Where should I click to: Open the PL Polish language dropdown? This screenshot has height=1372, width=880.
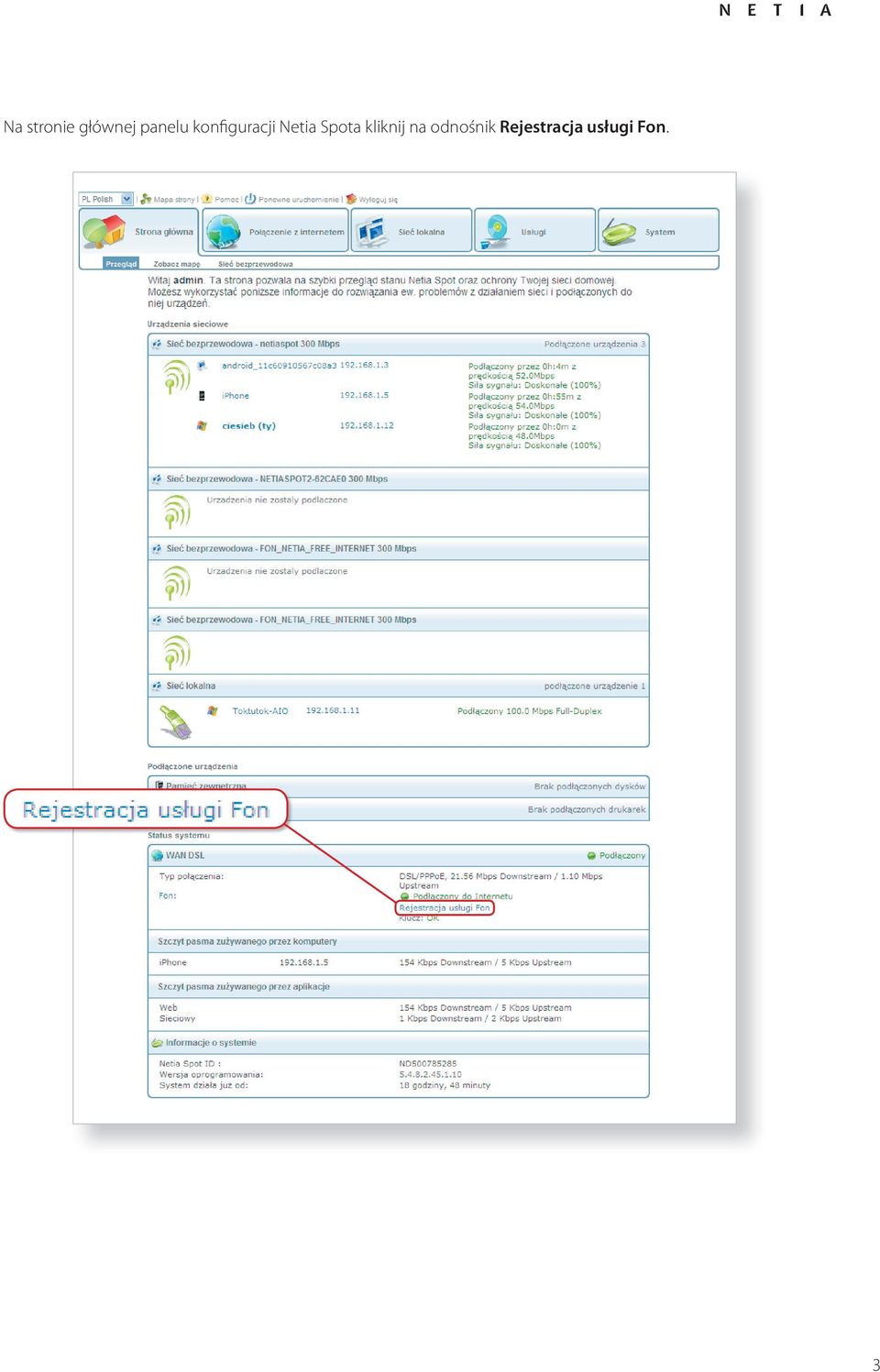(106, 199)
